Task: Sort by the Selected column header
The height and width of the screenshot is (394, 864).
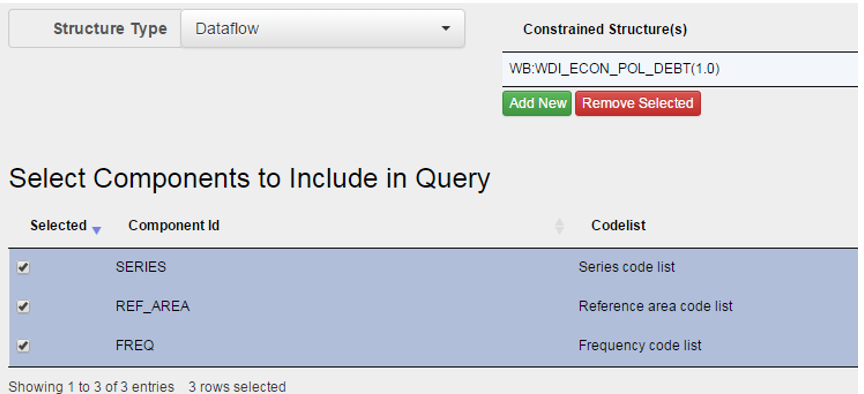Action: [x=58, y=225]
